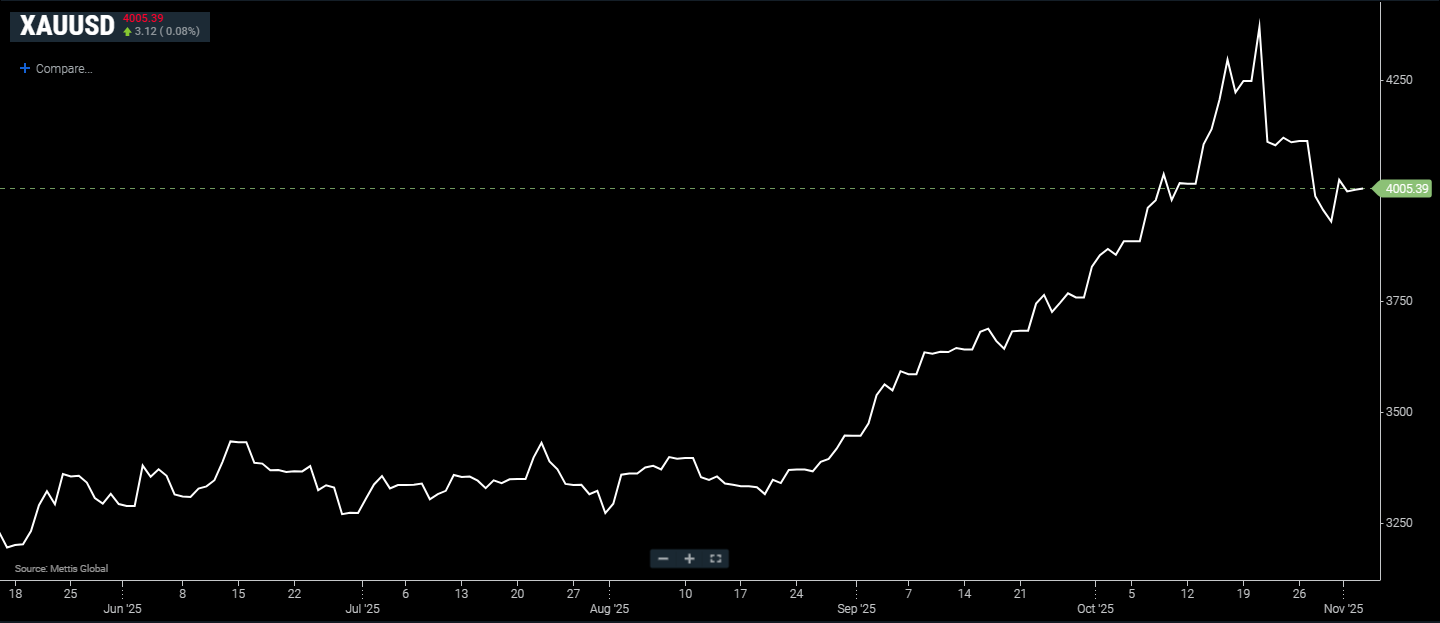The image size is (1440, 623).
Task: Zoom in the chart with plus button
Action: pyautogui.click(x=689, y=559)
